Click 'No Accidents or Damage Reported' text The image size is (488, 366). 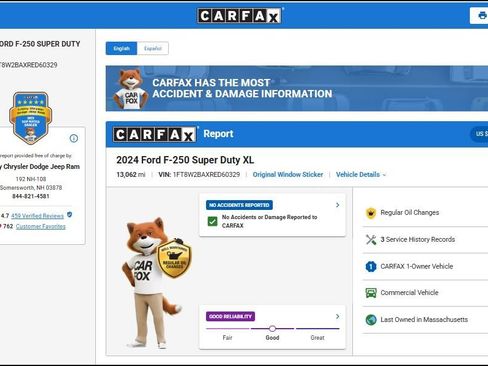[269, 221]
